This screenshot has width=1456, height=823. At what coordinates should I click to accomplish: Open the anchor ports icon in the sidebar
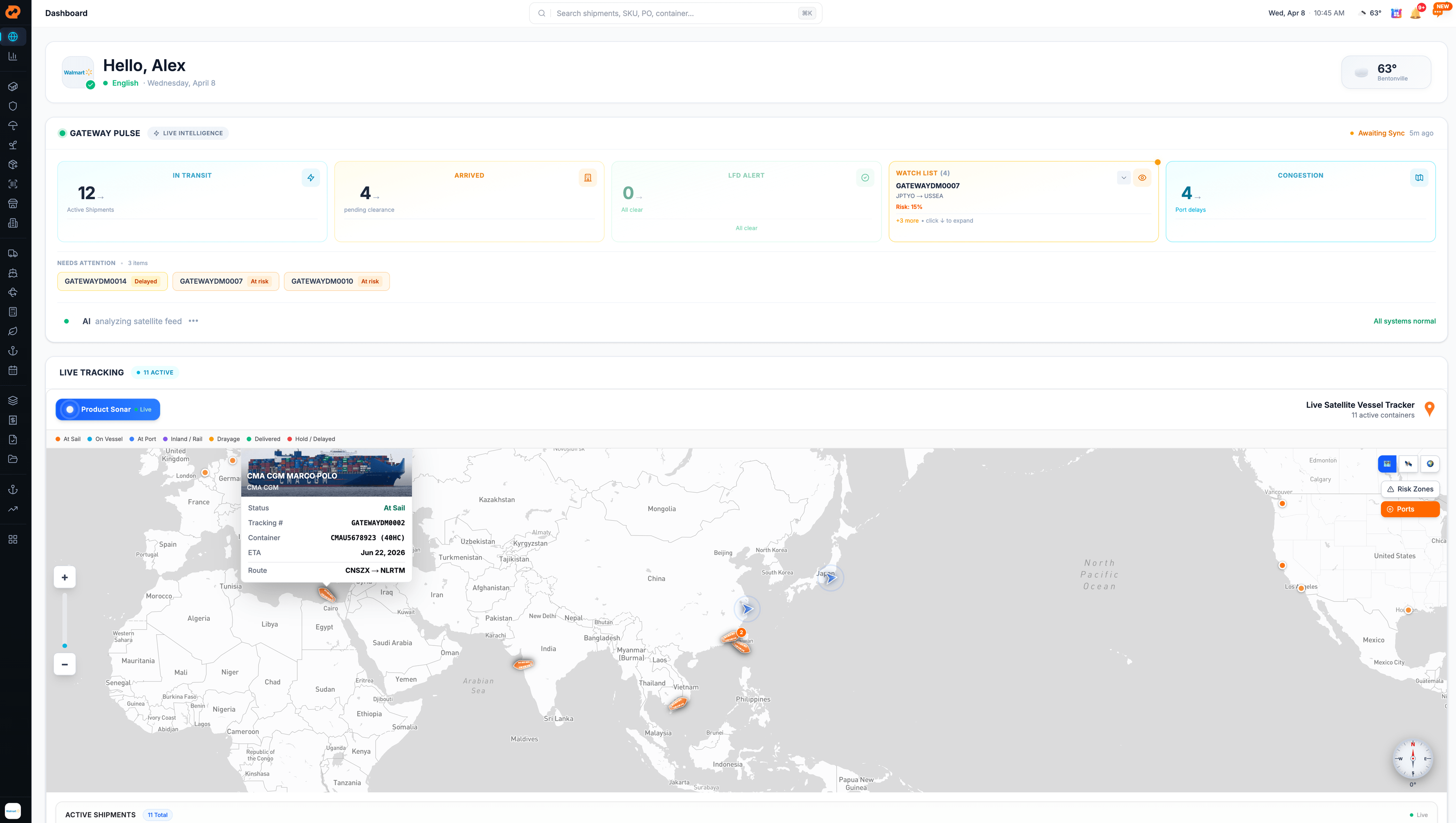click(13, 350)
